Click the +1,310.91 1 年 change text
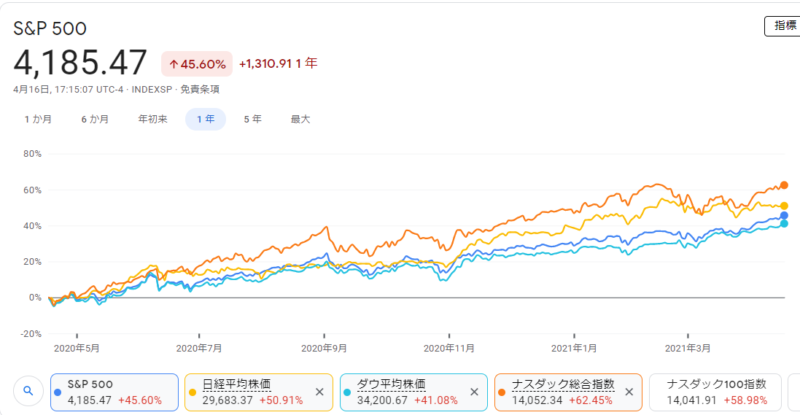Viewport: 800px width, 415px height. click(x=278, y=64)
